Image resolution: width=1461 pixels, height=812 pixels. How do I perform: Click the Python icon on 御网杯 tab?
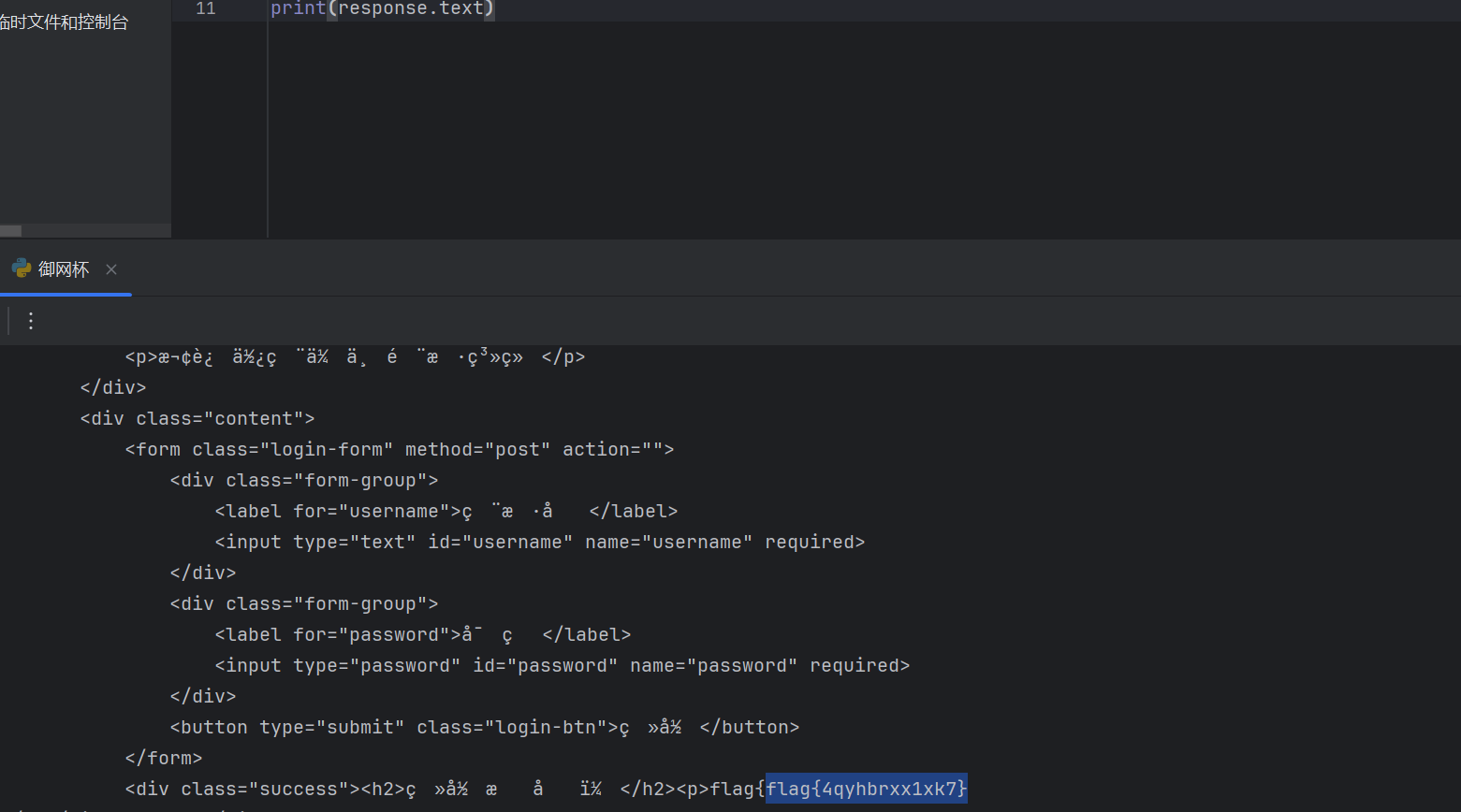[x=22, y=268]
